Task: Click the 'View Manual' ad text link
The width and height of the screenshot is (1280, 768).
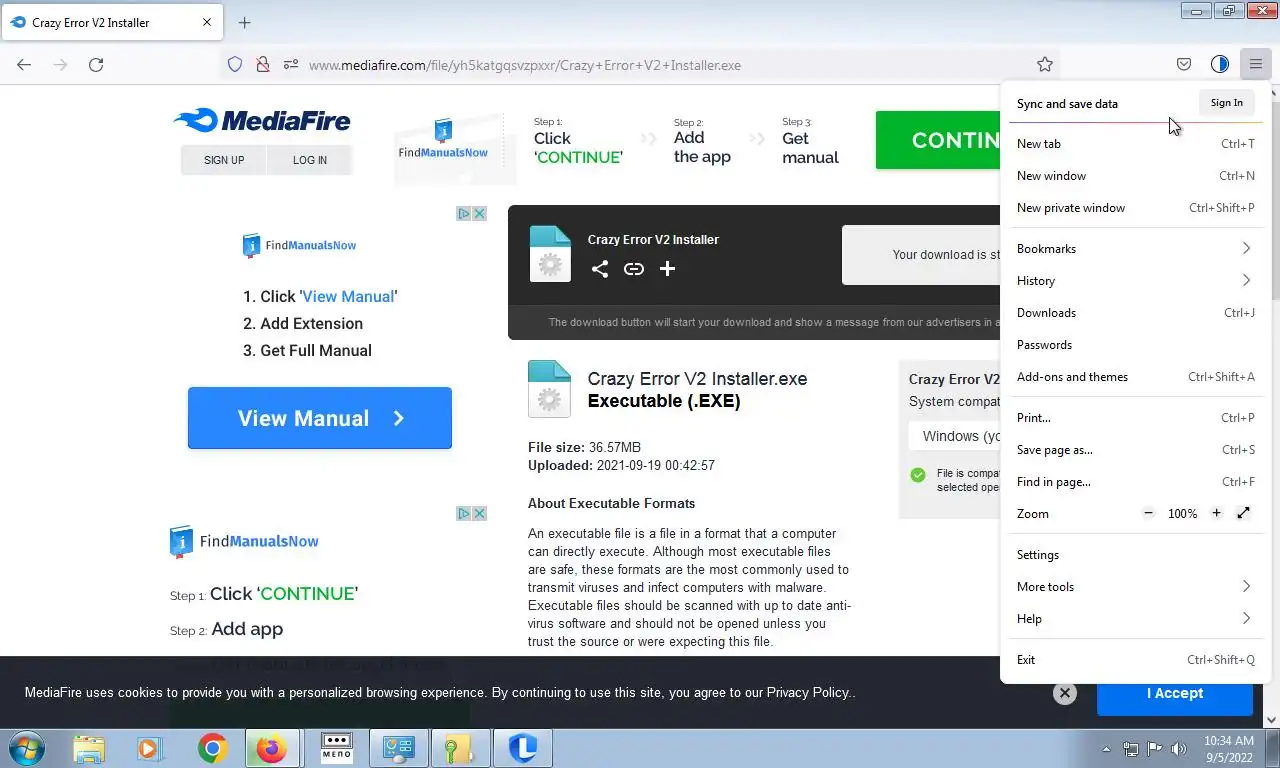Action: (348, 296)
